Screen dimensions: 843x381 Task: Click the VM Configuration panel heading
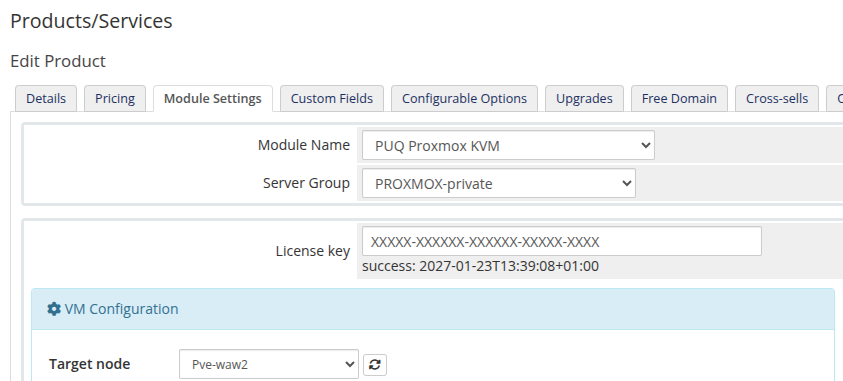pyautogui.click(x=433, y=309)
